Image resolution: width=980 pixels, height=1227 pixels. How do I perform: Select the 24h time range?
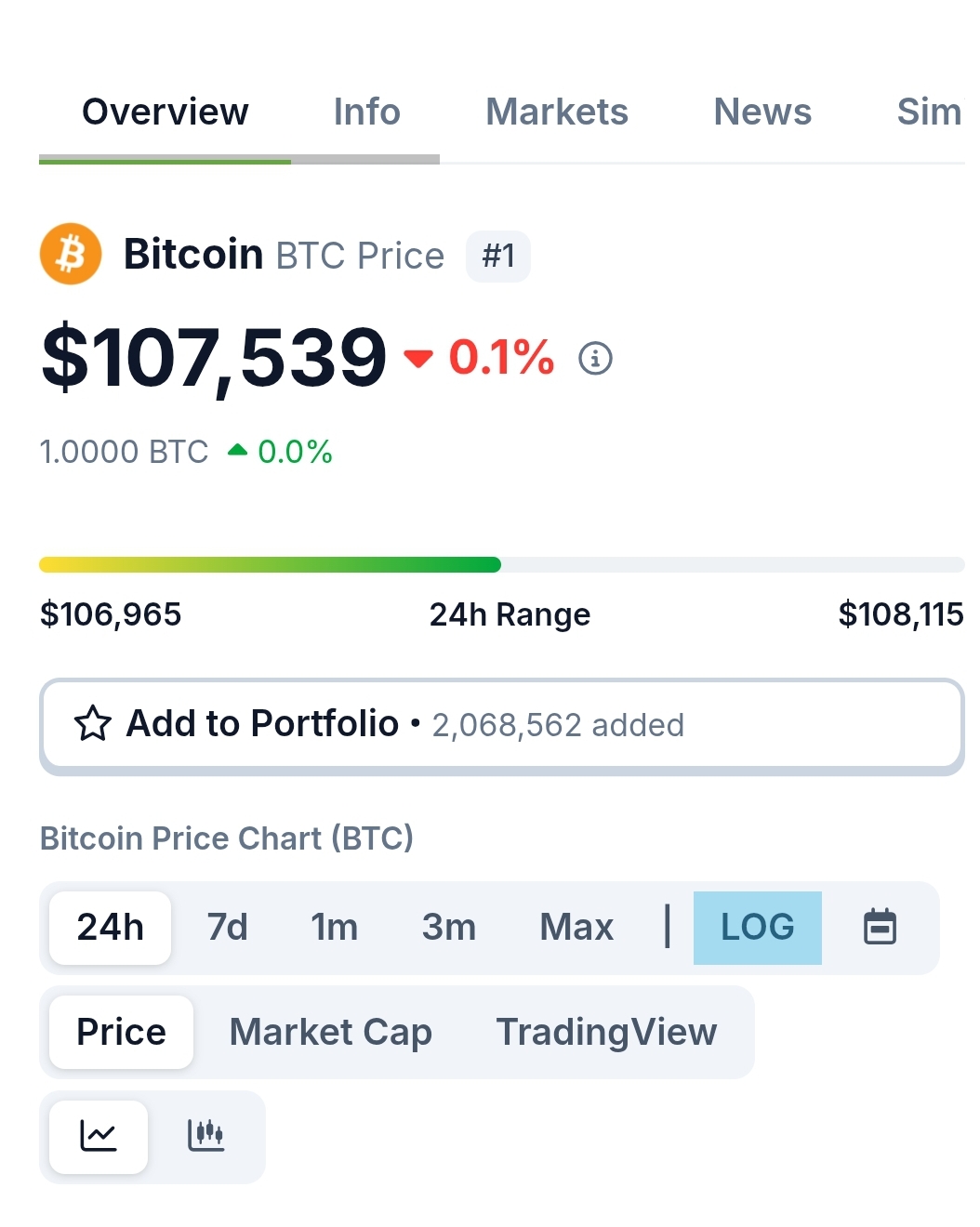coord(111,928)
